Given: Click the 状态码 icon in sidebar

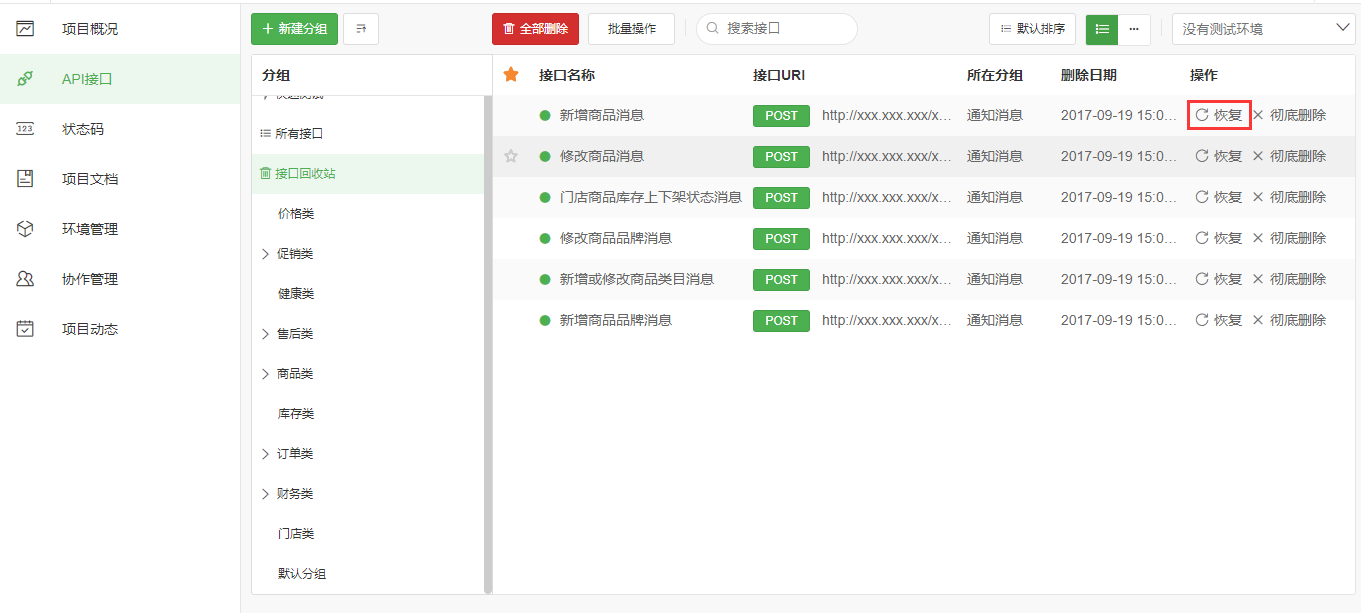Looking at the screenshot, I should point(26,129).
